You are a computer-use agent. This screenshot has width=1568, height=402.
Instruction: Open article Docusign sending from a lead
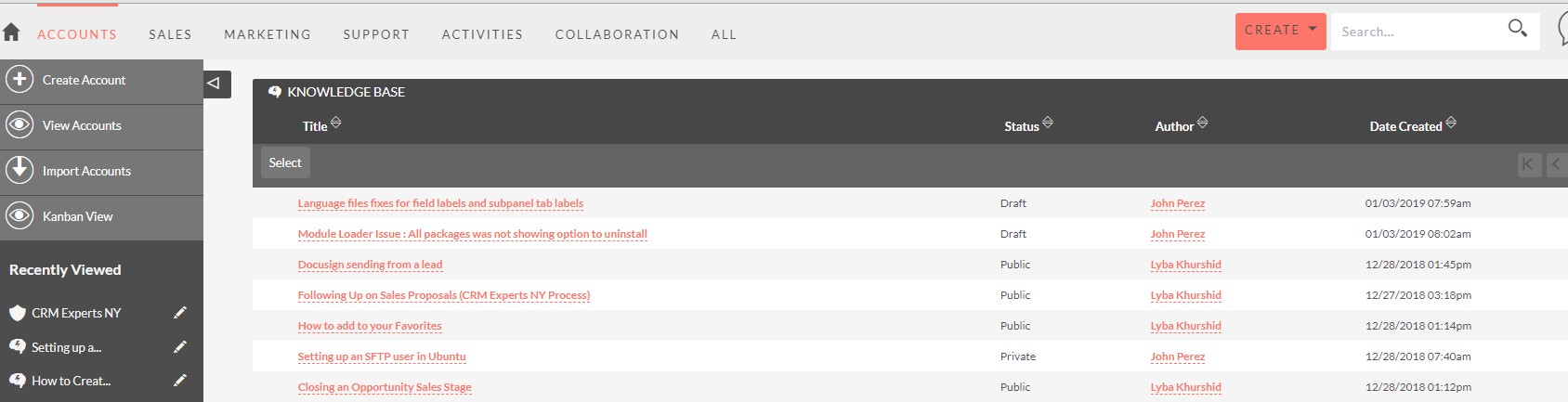[370, 265]
